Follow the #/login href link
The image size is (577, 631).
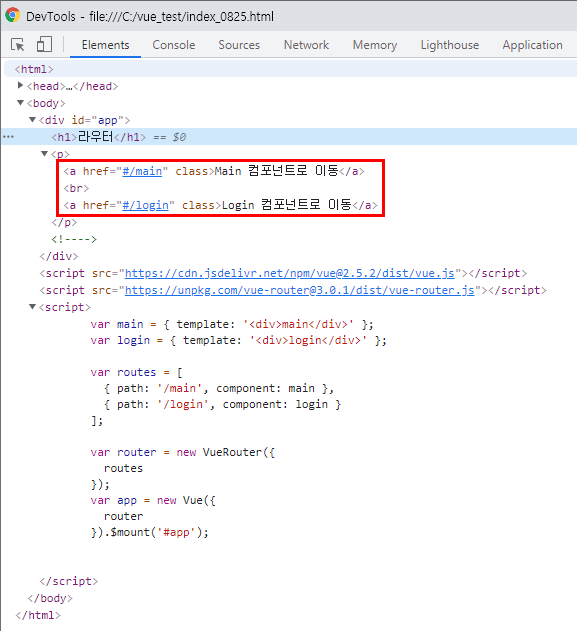point(145,205)
